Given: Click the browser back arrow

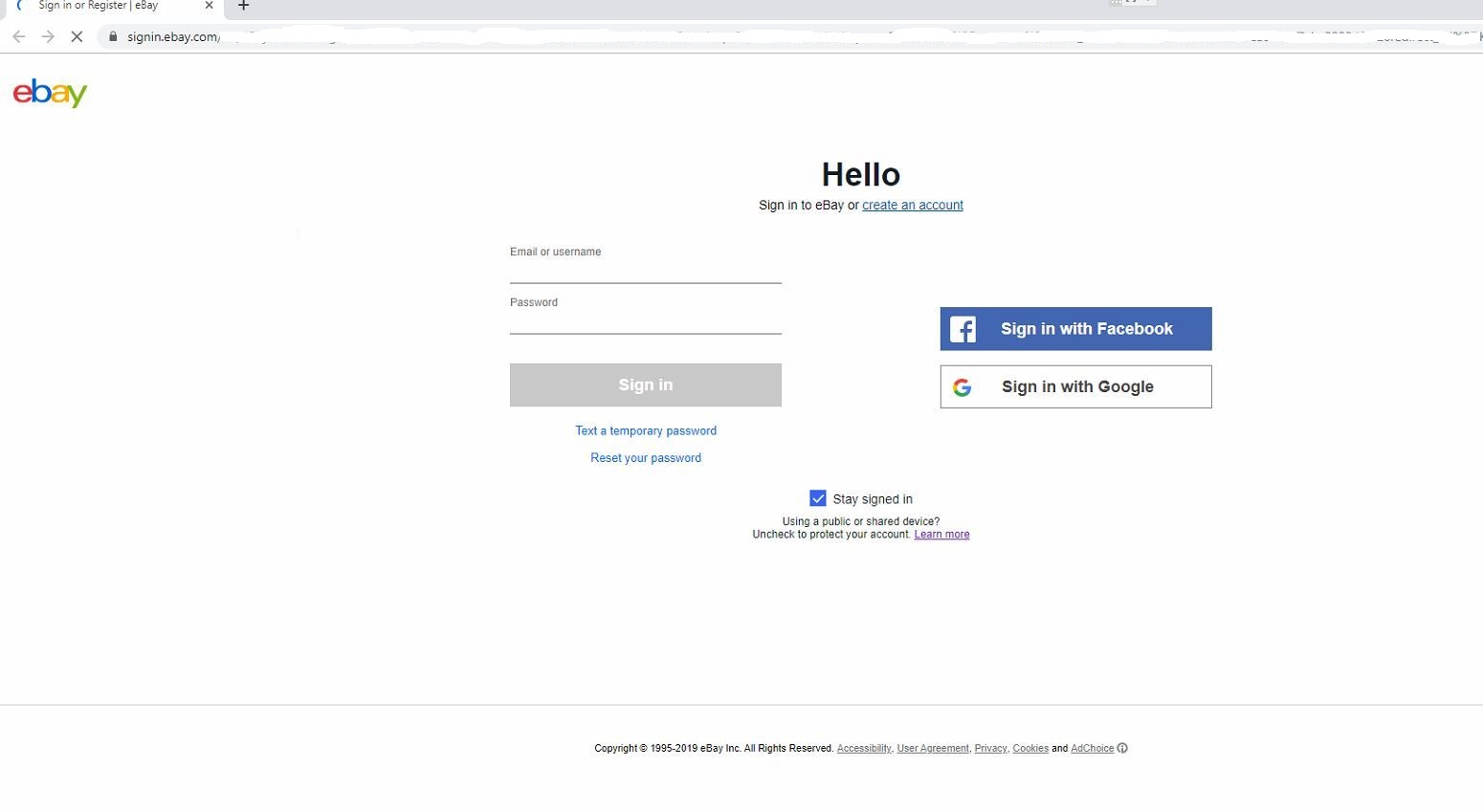Looking at the screenshot, I should coord(19,36).
